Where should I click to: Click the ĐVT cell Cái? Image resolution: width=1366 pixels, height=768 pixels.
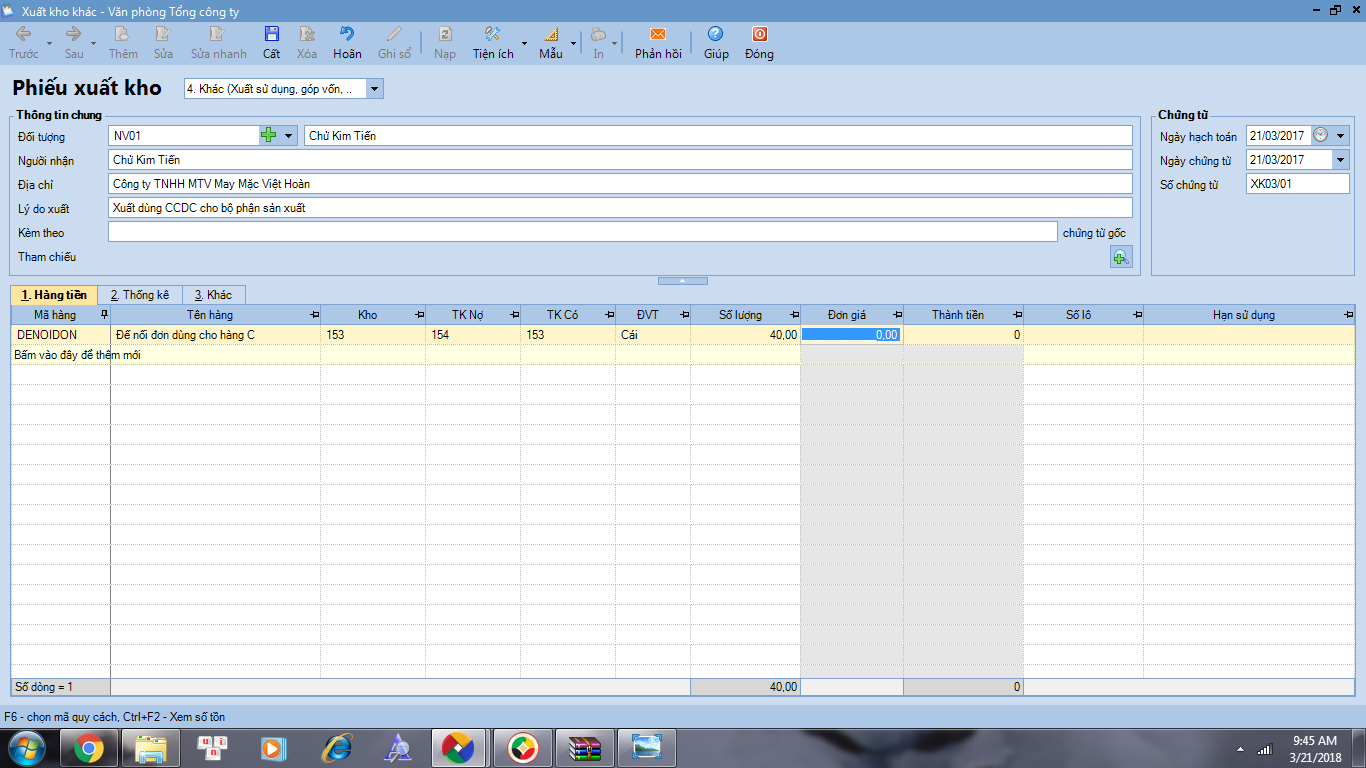[x=652, y=335]
